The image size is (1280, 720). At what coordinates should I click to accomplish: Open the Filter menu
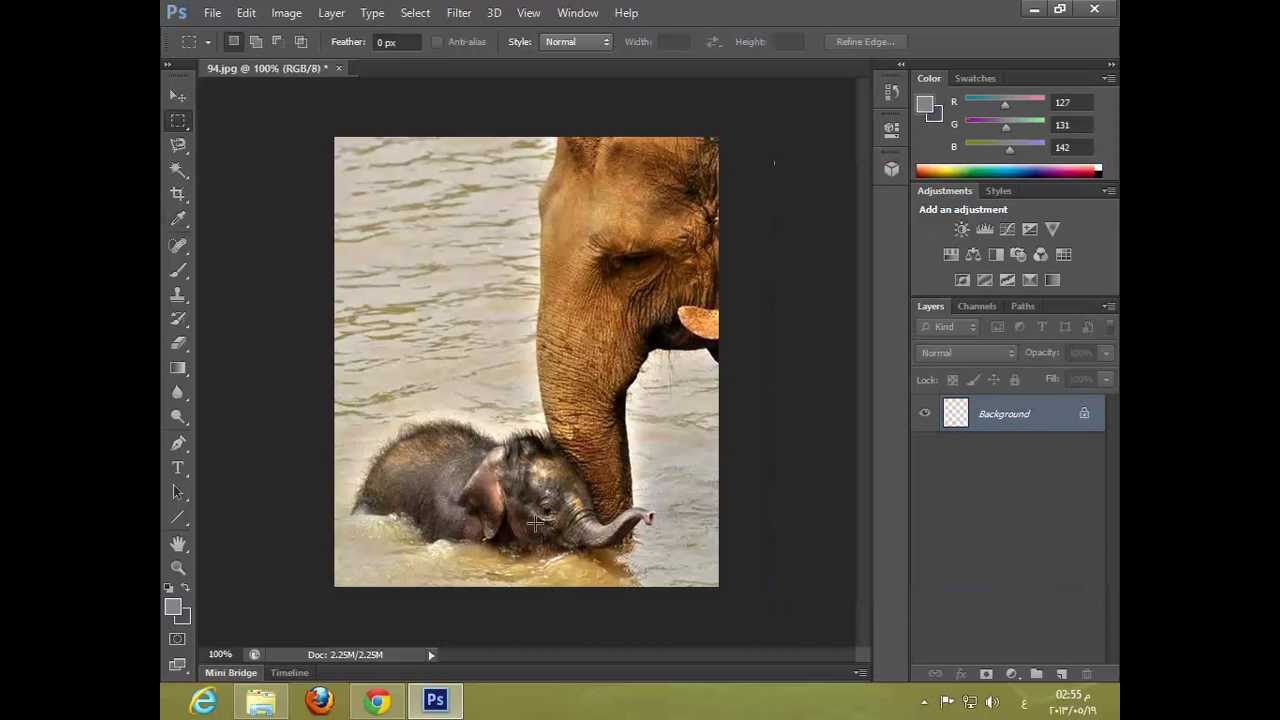click(459, 13)
